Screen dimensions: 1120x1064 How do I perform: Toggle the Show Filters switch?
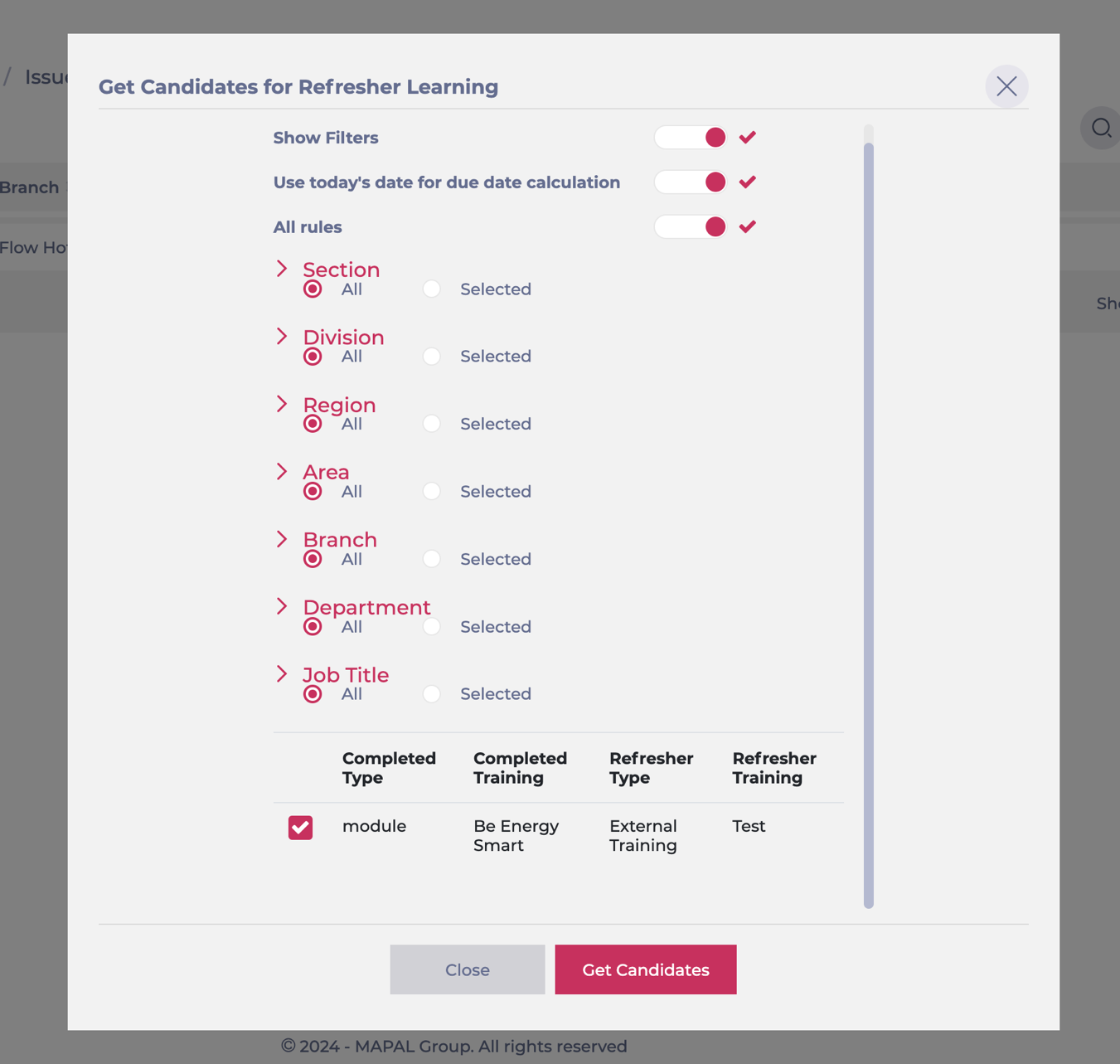[691, 138]
